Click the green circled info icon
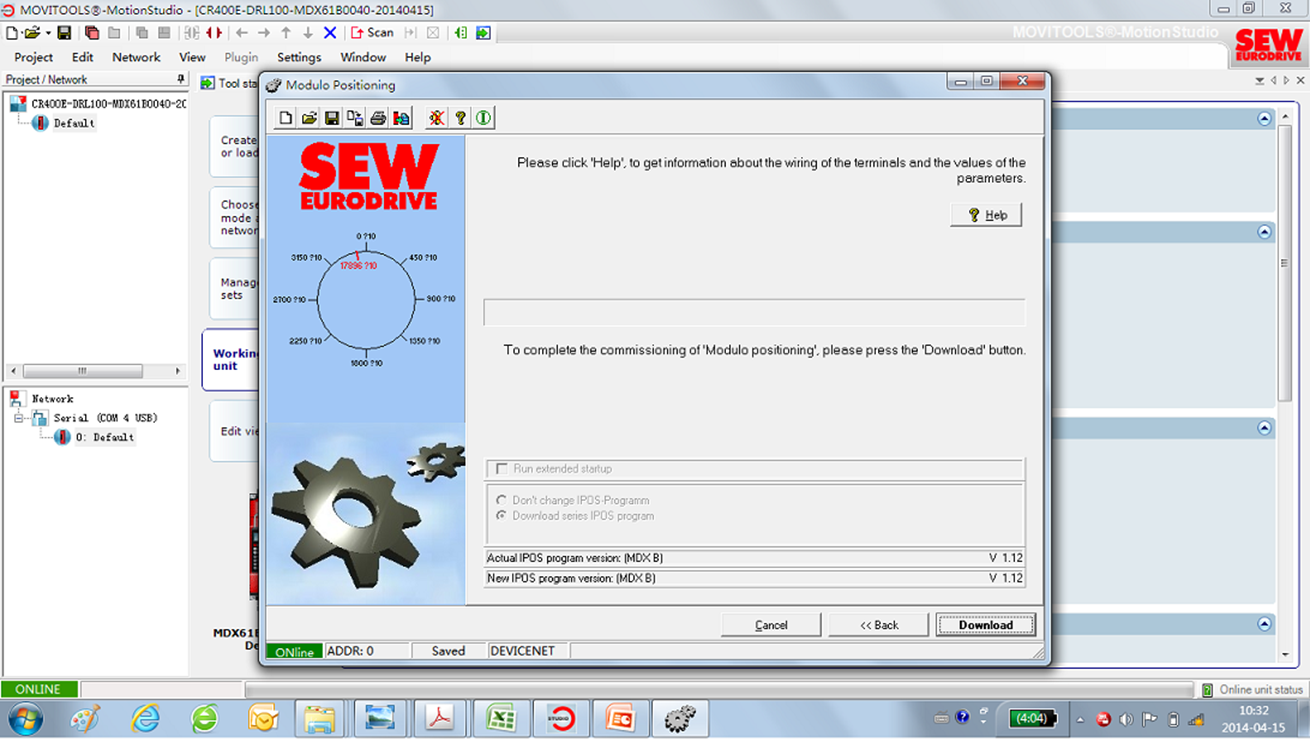The height and width of the screenshot is (742, 1310). coord(484,118)
